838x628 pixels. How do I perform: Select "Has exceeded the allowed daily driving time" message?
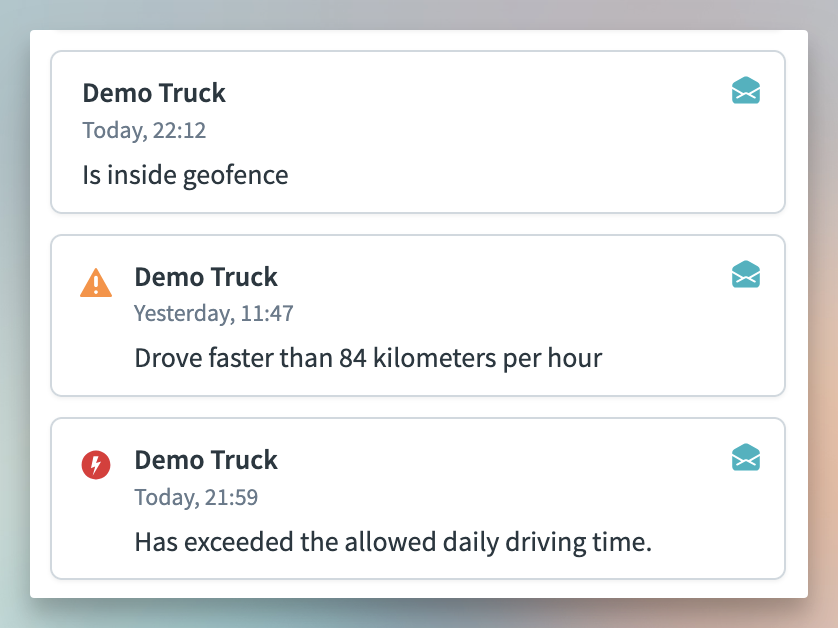(393, 542)
